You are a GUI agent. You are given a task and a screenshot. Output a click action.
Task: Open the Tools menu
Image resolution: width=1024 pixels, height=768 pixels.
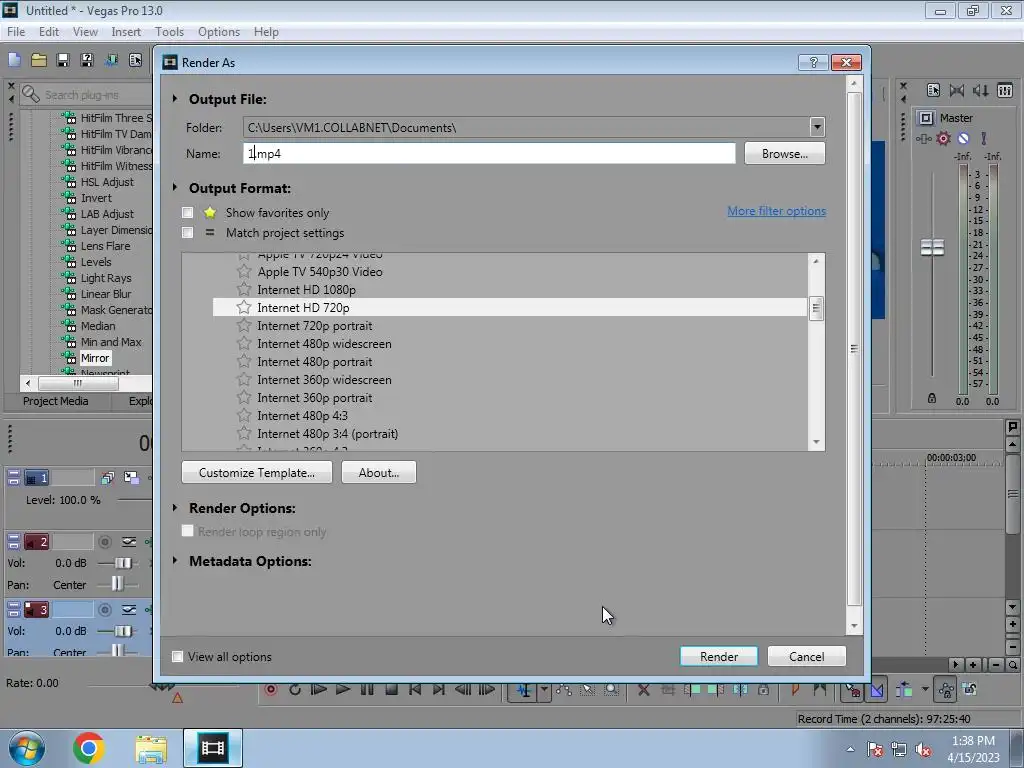(x=169, y=31)
